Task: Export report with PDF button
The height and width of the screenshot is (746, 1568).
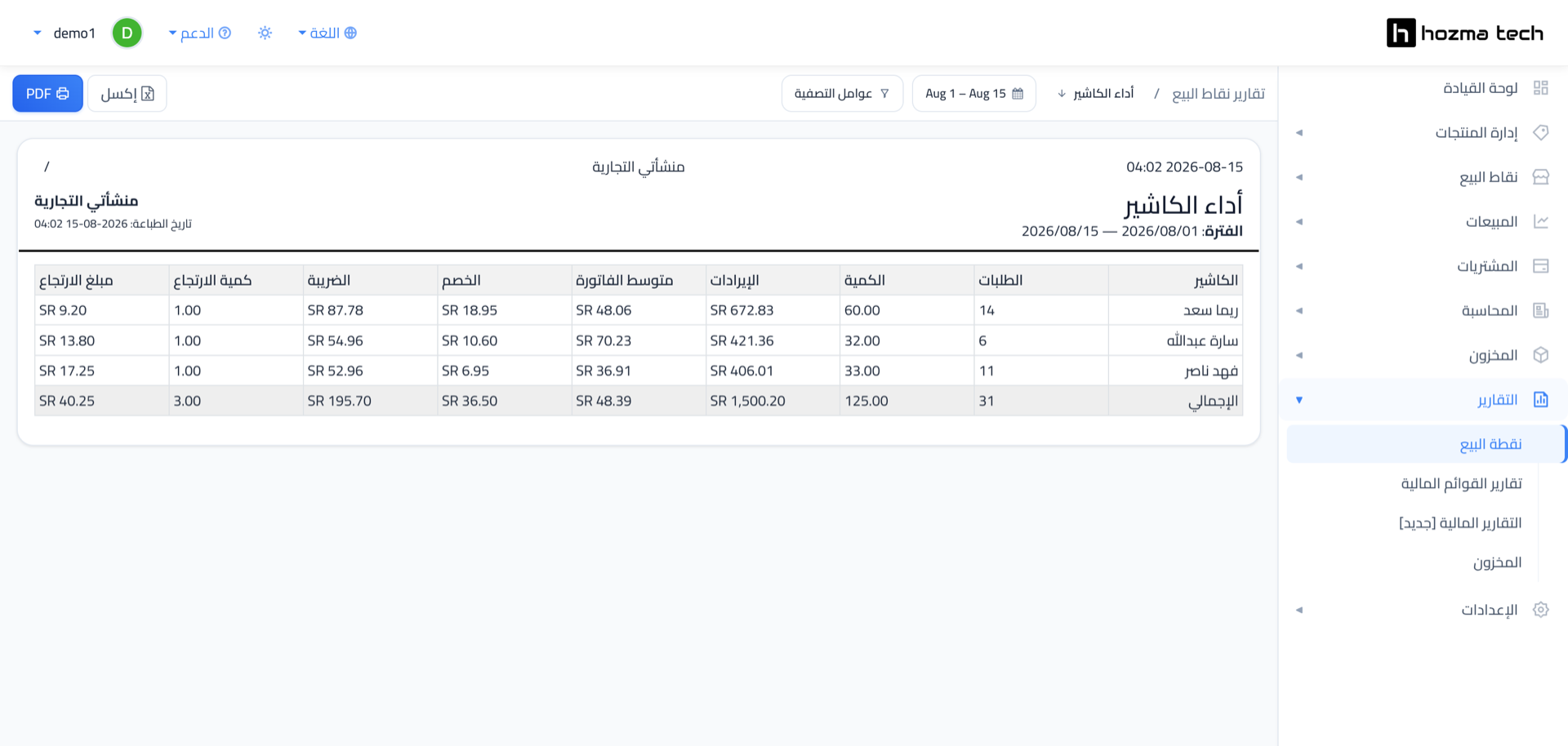Action: point(47,94)
